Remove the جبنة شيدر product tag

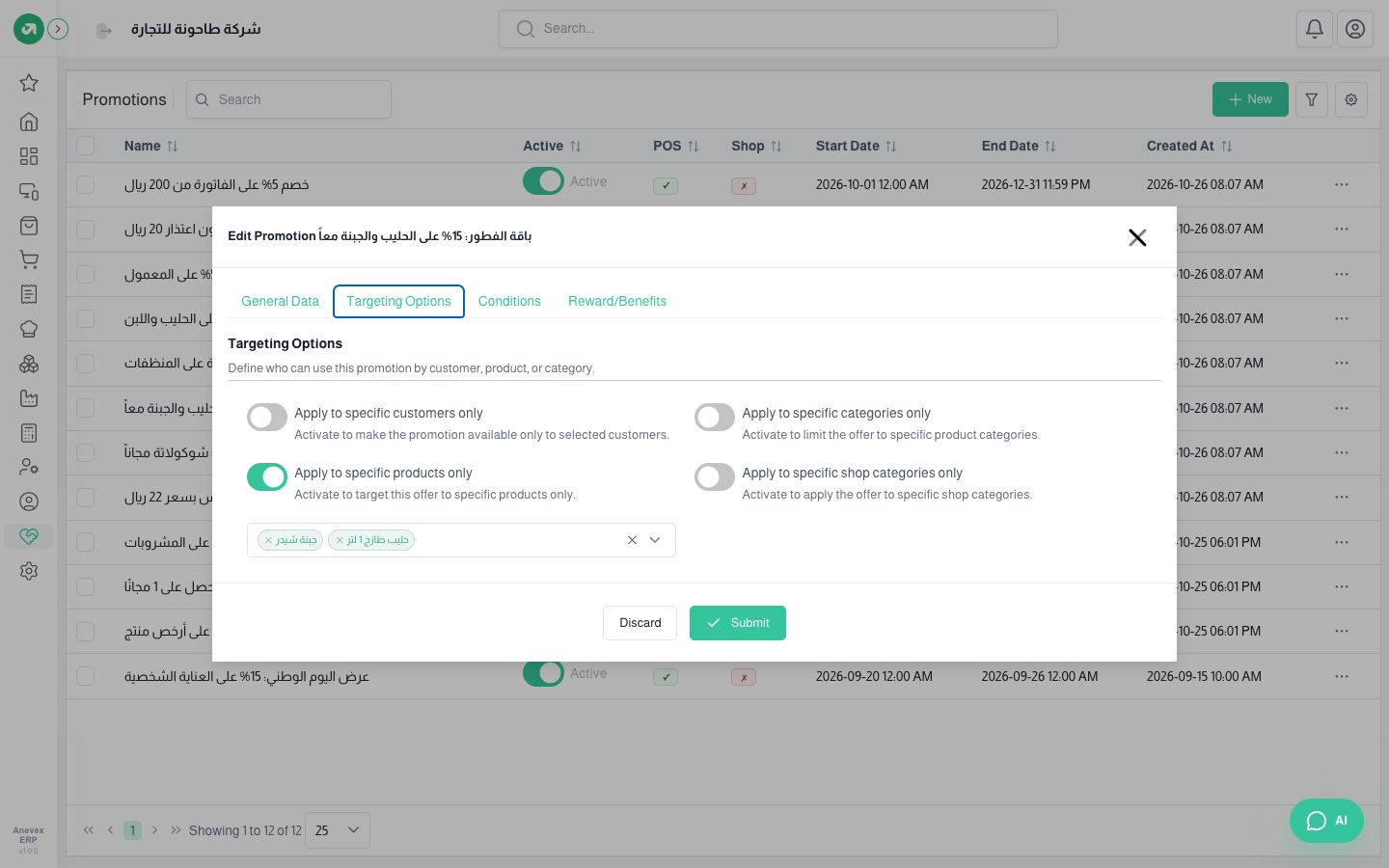pyautogui.click(x=268, y=540)
